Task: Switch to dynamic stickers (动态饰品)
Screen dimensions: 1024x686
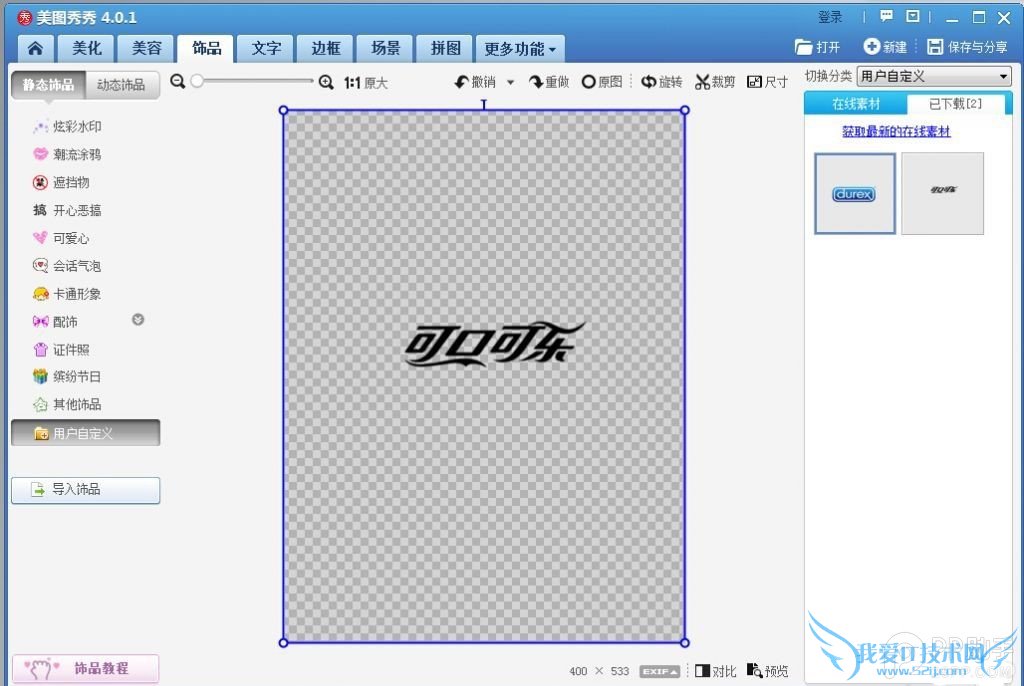Action: tap(121, 85)
